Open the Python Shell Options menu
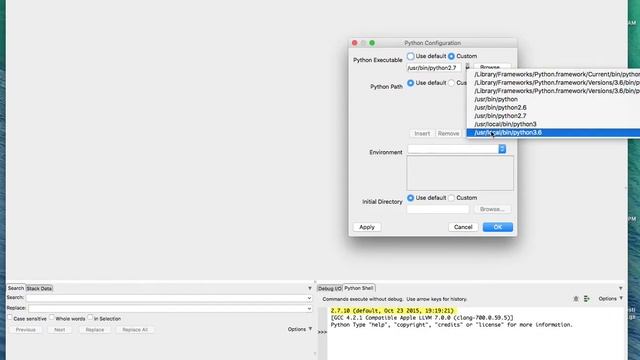This screenshot has width=640, height=360. [611, 299]
